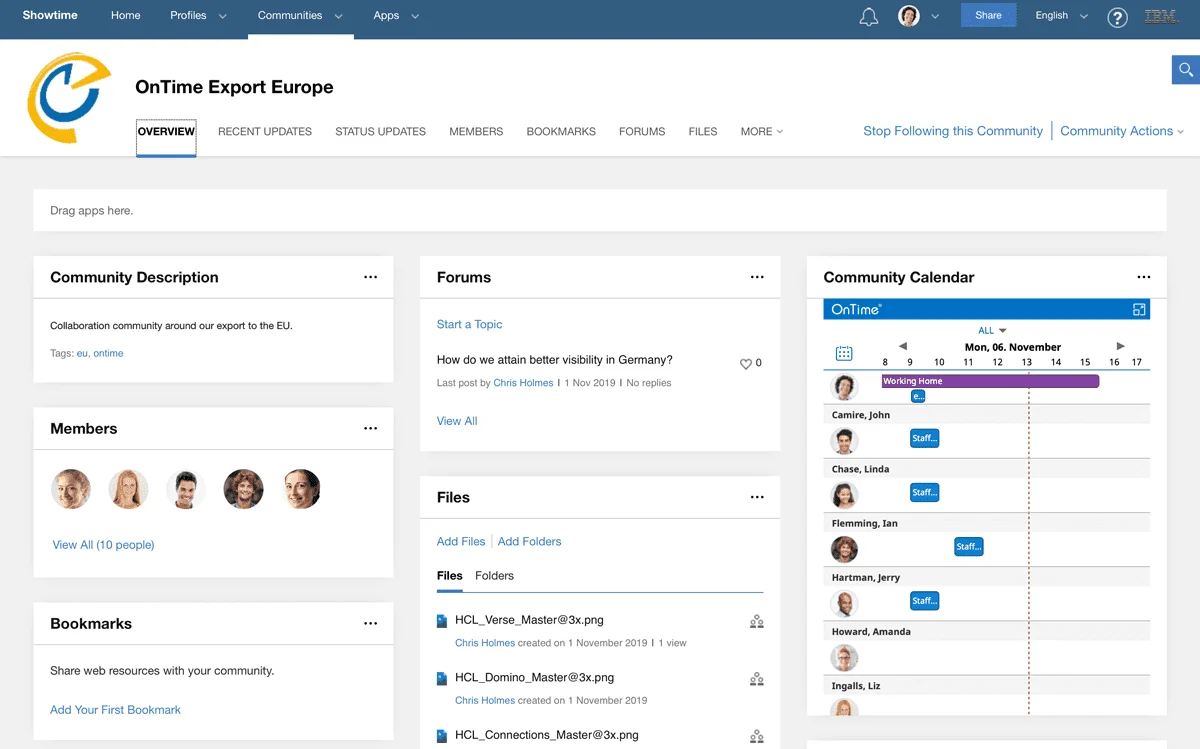This screenshot has width=1200, height=749.
Task: Switch to Status Updates tab
Action: tap(380, 132)
